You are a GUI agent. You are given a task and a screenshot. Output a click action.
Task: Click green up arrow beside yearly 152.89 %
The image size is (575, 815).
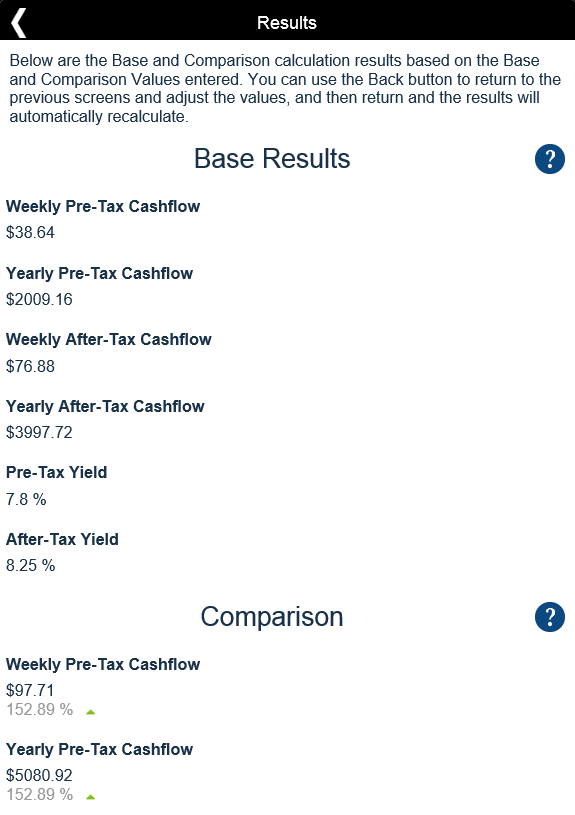pyautogui.click(x=90, y=797)
